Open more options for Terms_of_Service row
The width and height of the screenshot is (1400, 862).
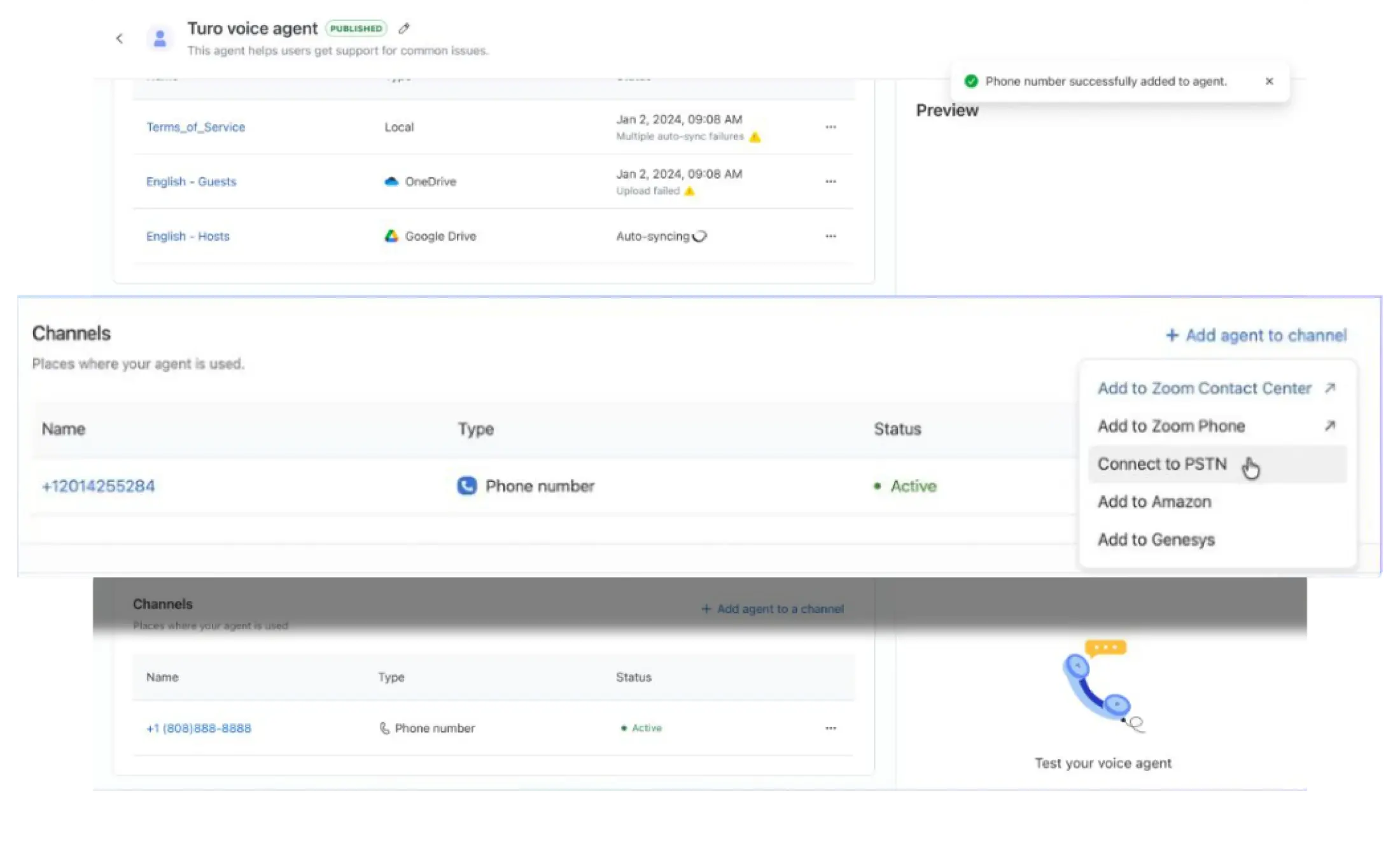(830, 127)
